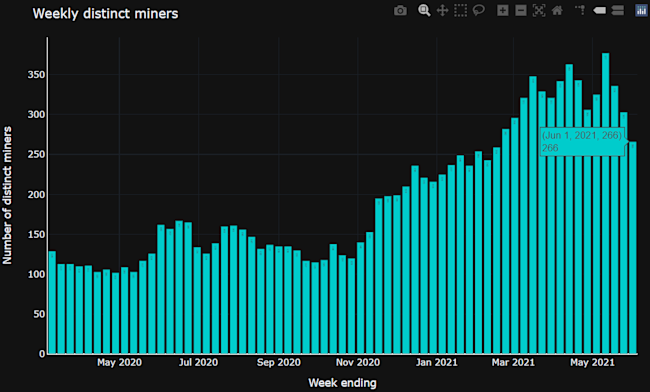Click the '250' y-axis tick label
Image resolution: width=650 pixels, height=392 pixels.
(x=36, y=155)
